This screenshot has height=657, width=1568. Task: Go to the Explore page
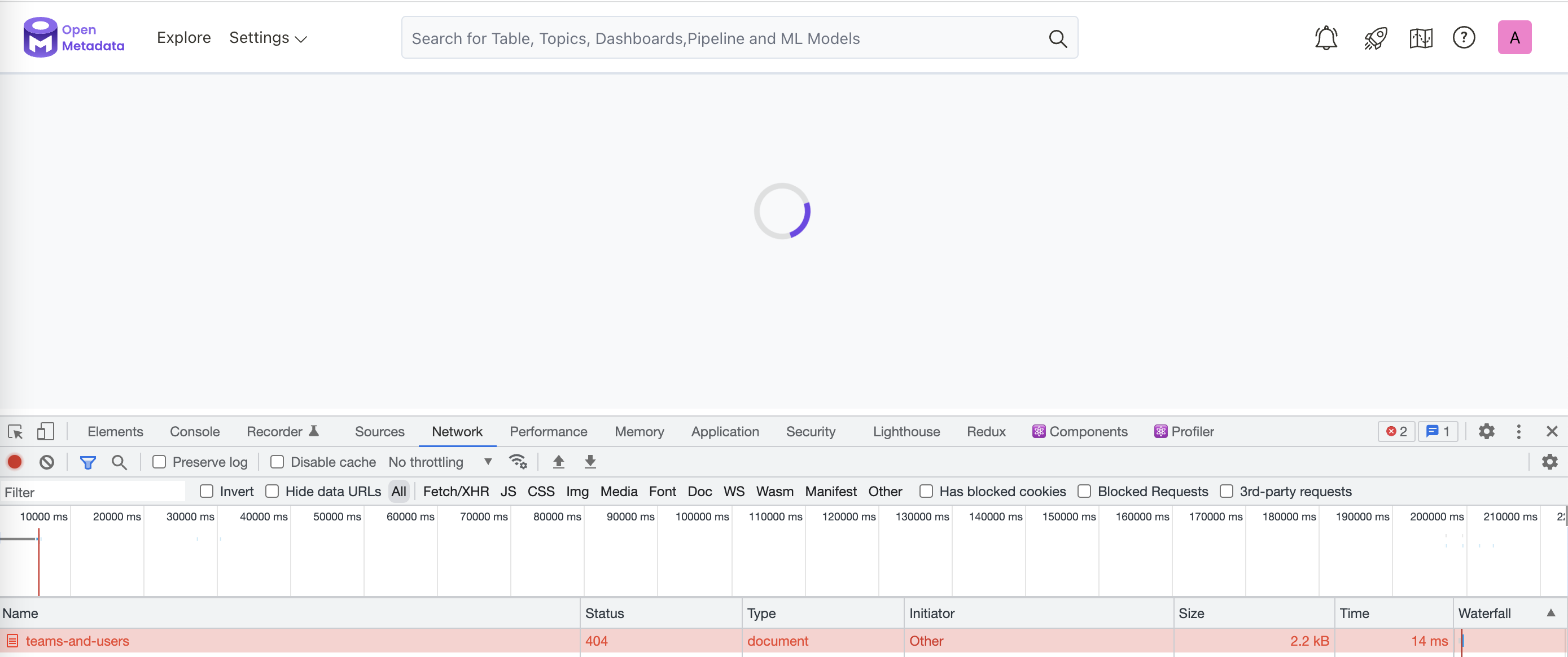point(184,38)
